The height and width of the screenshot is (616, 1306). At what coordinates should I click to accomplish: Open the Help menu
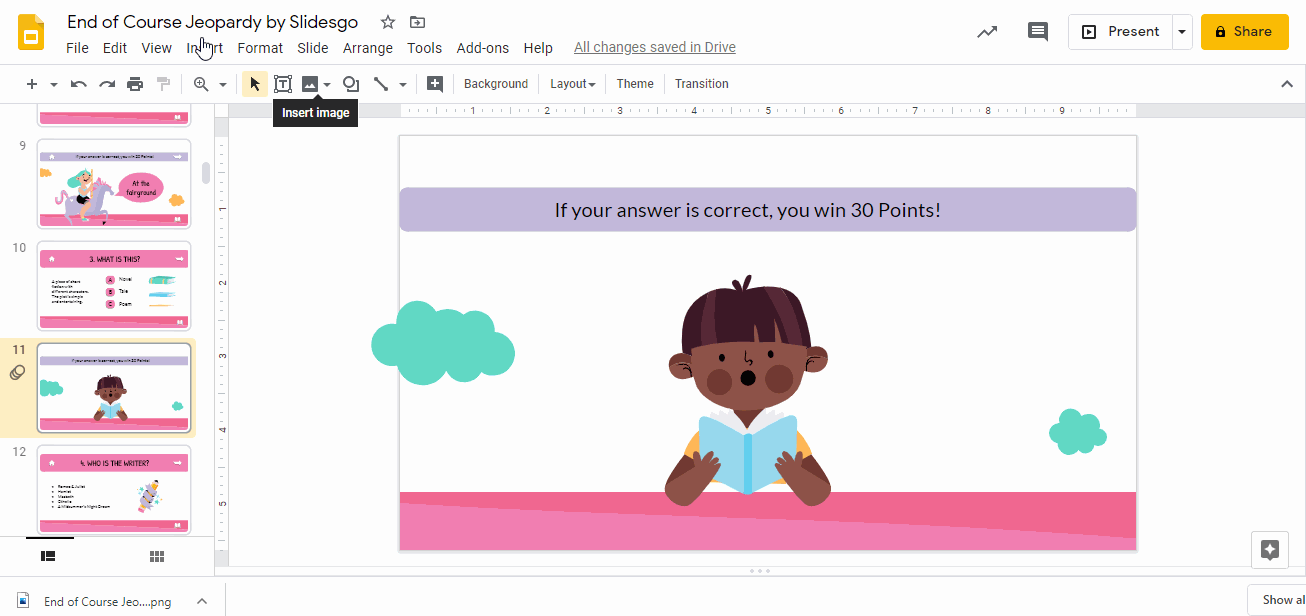(x=538, y=48)
